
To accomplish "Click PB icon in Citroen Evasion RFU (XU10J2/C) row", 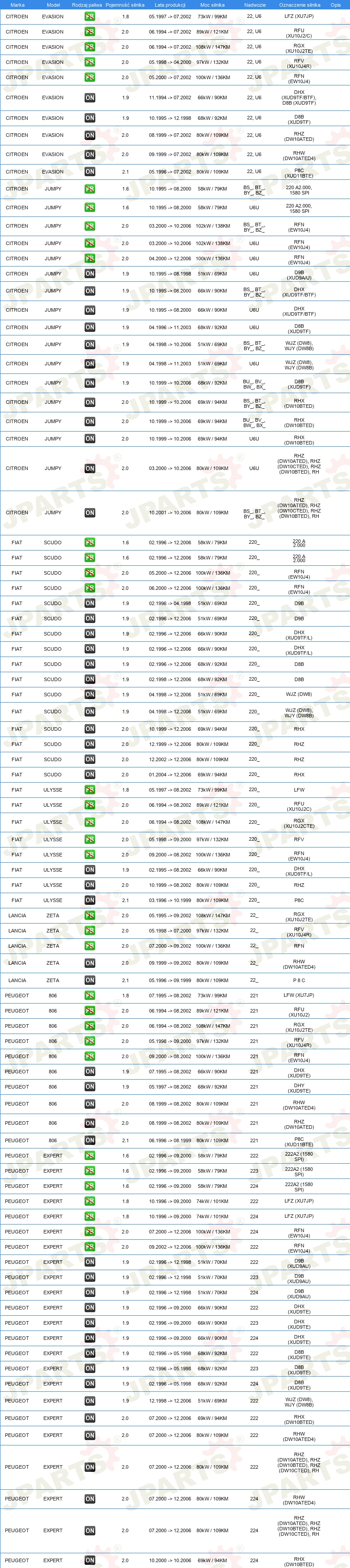I will click(x=90, y=32).
